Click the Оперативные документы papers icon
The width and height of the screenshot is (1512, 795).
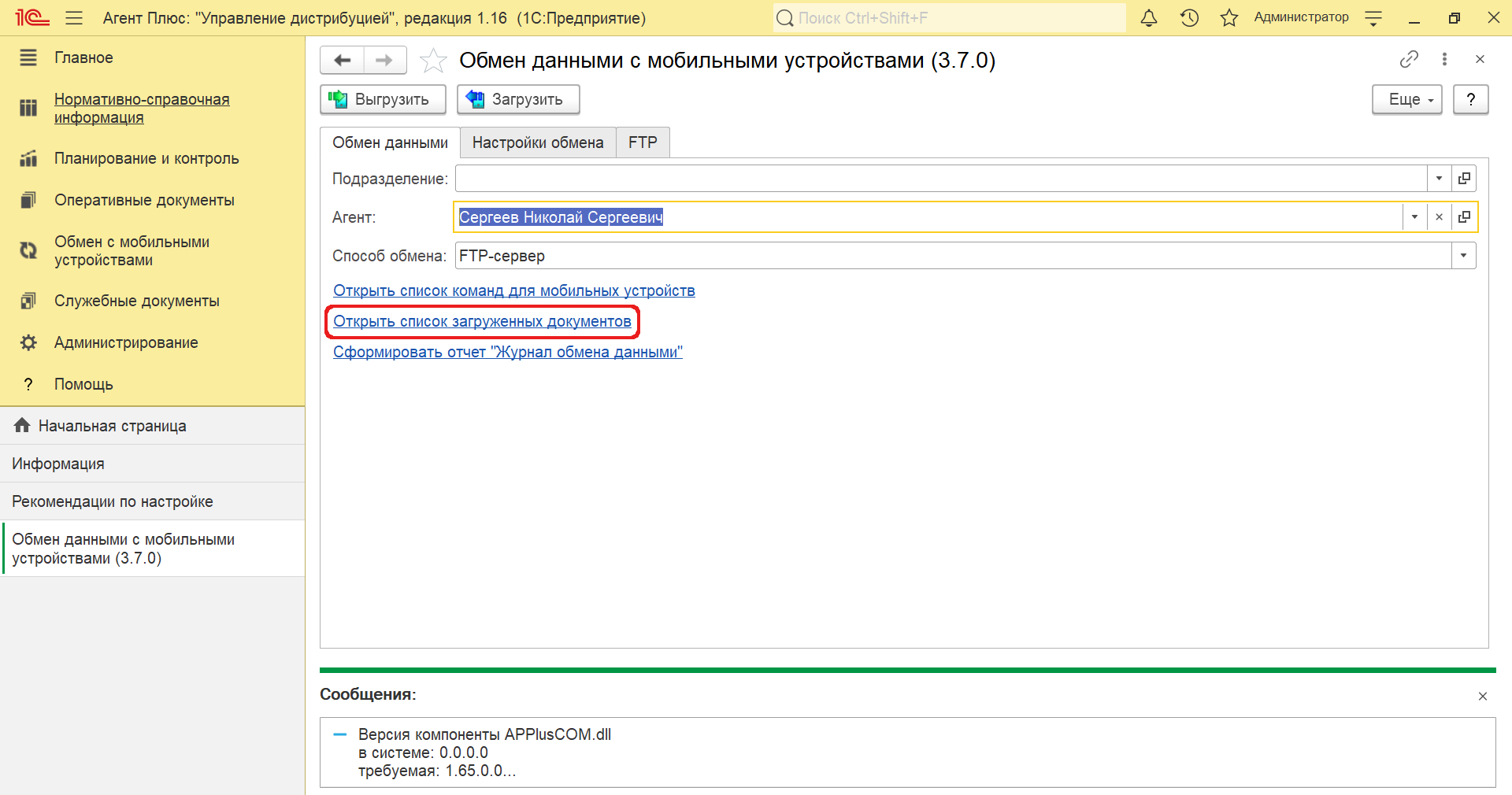pyautogui.click(x=28, y=200)
